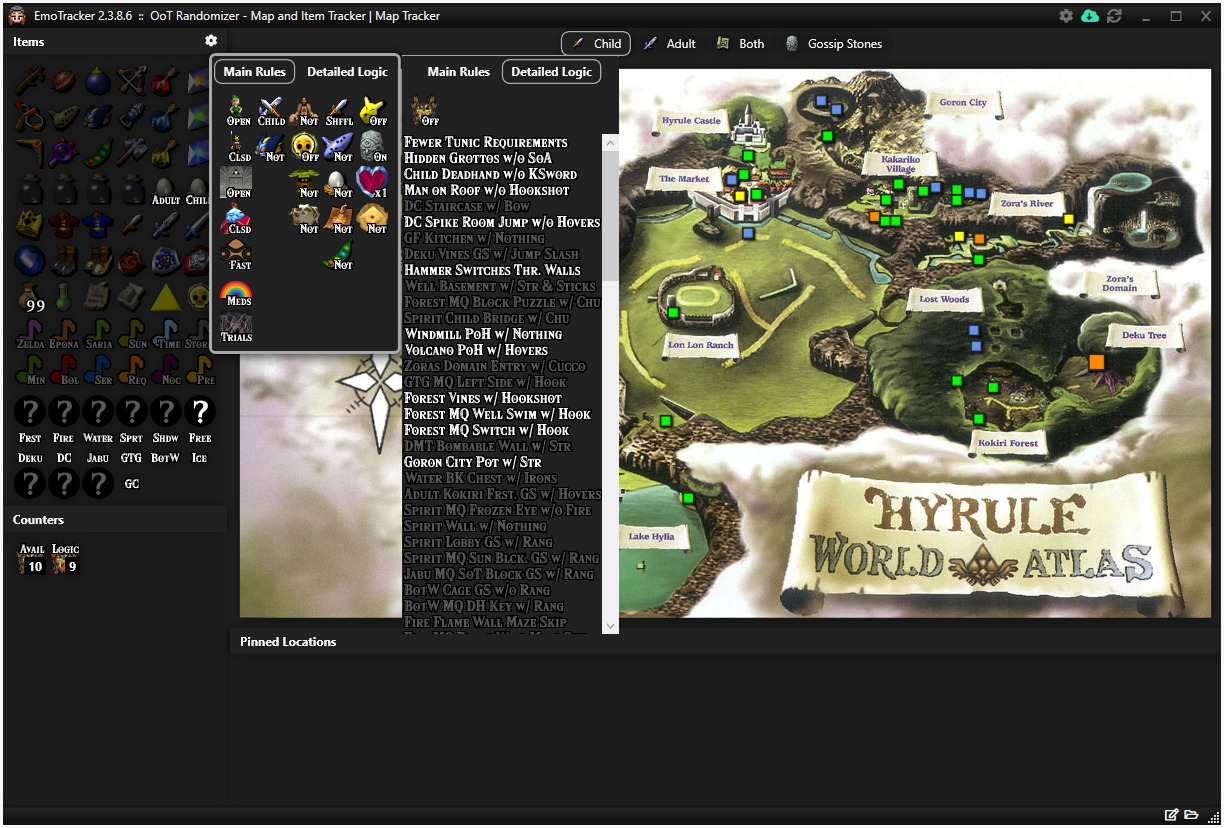Click the cloud download icon in title bar
The image size is (1224, 828).
[x=1090, y=16]
